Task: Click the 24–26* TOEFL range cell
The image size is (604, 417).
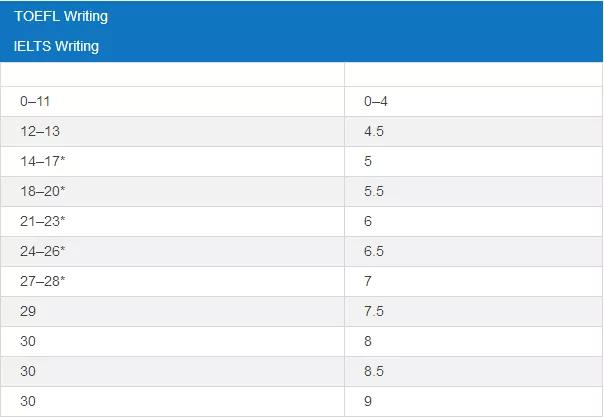Action: click(x=43, y=251)
